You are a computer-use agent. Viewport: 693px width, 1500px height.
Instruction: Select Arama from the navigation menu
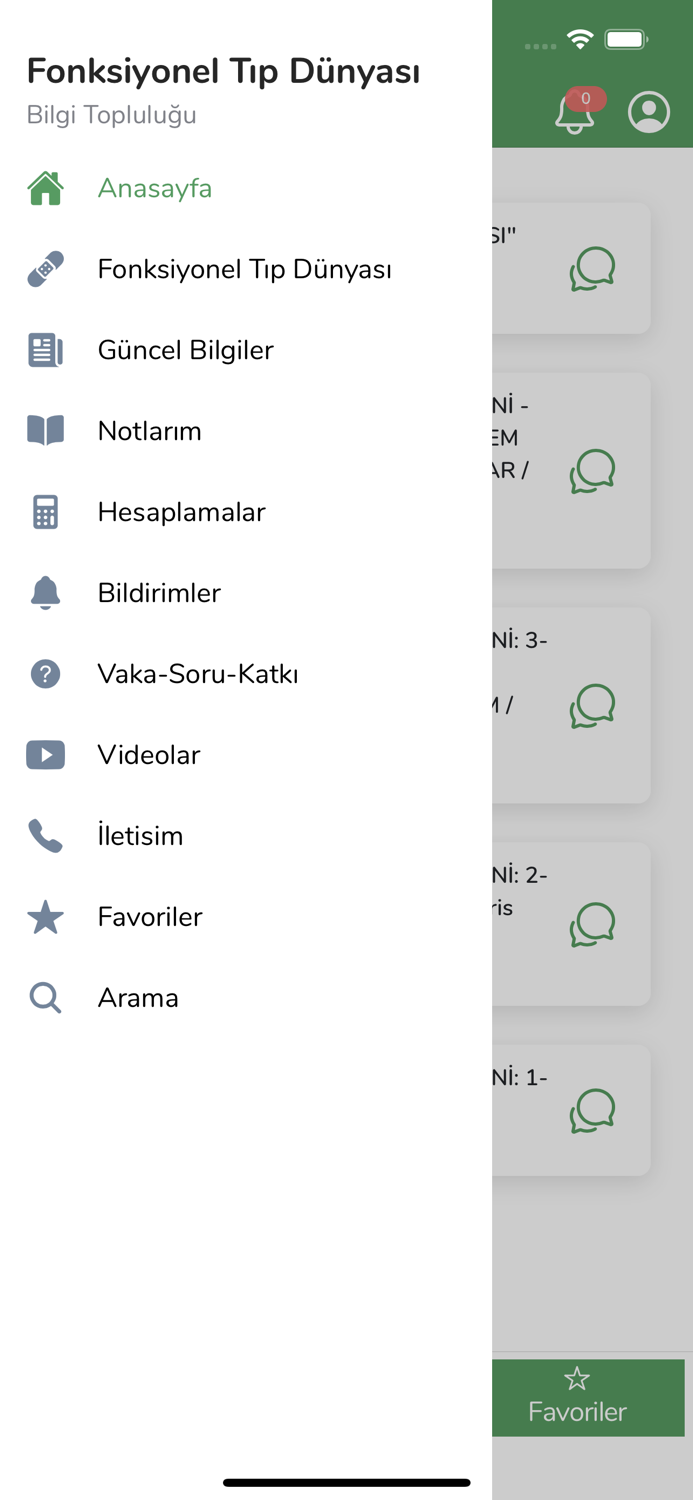tap(138, 997)
